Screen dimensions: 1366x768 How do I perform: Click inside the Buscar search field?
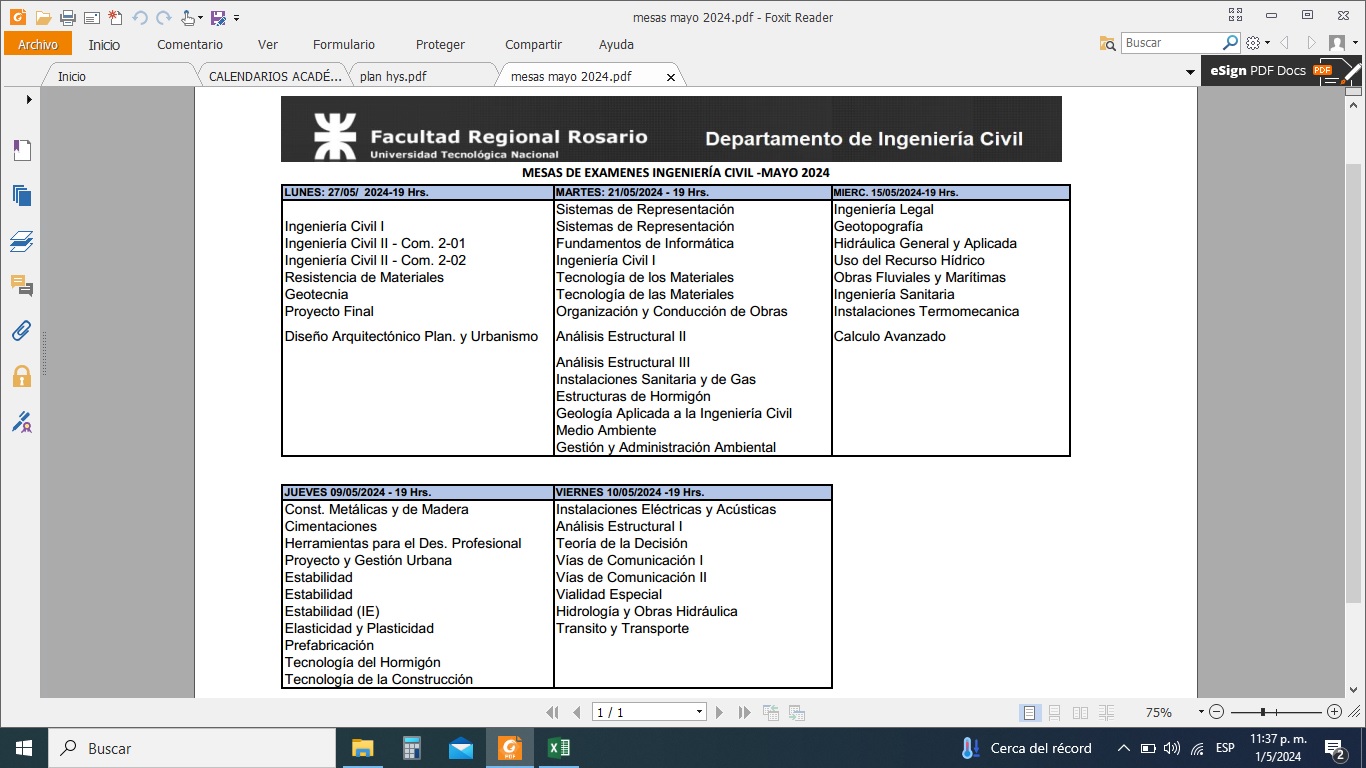pos(1171,43)
